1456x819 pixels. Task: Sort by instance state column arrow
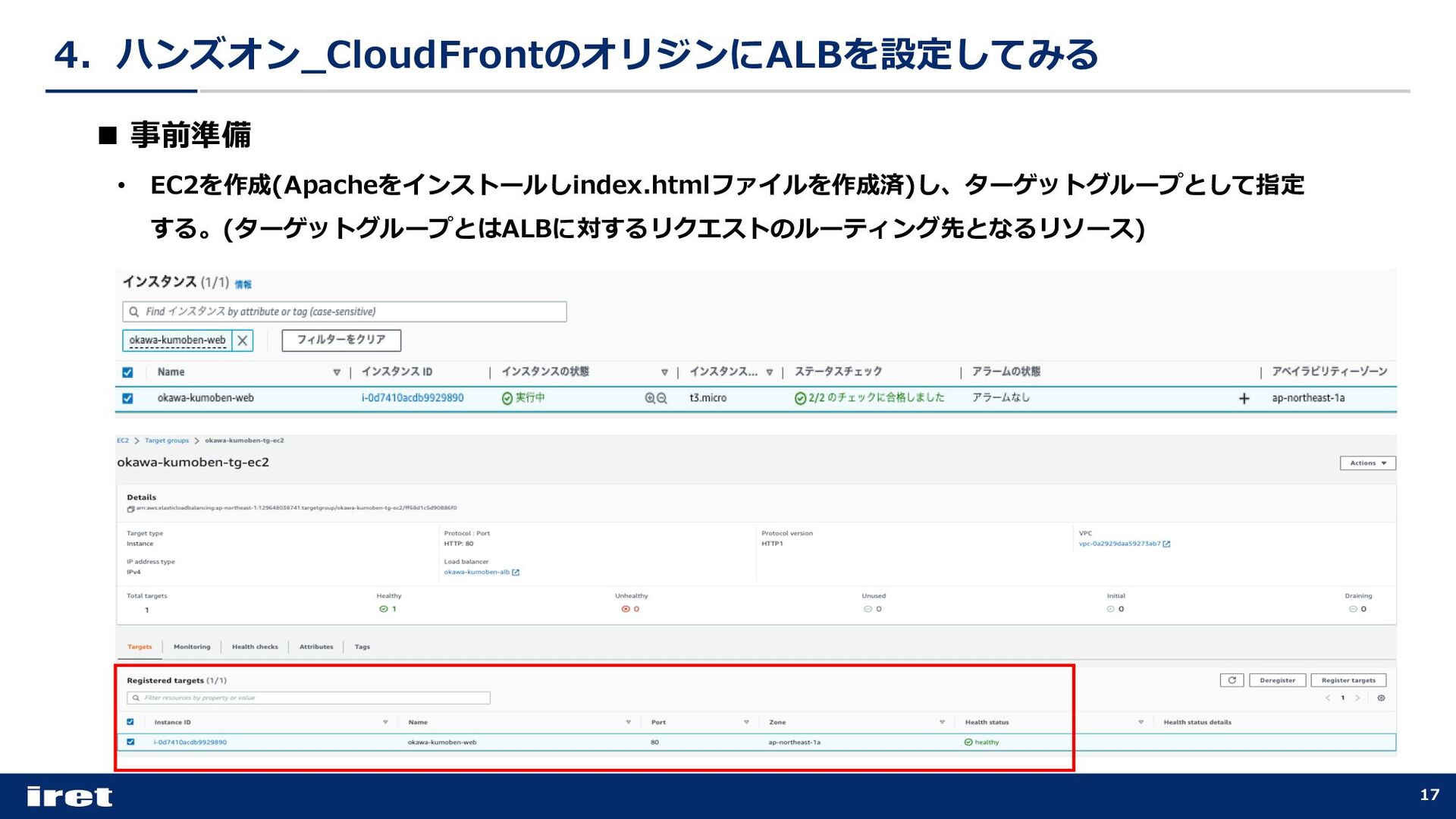coord(664,372)
